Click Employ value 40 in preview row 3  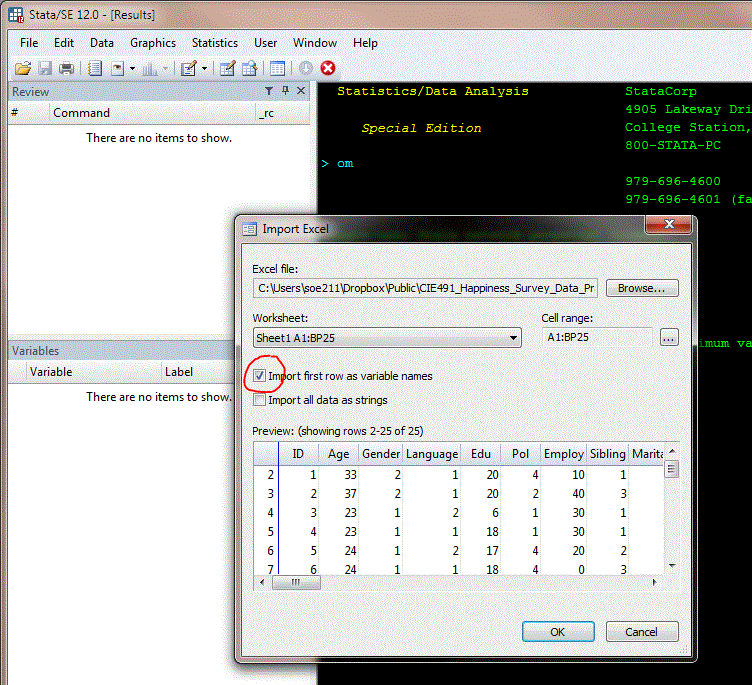point(578,494)
